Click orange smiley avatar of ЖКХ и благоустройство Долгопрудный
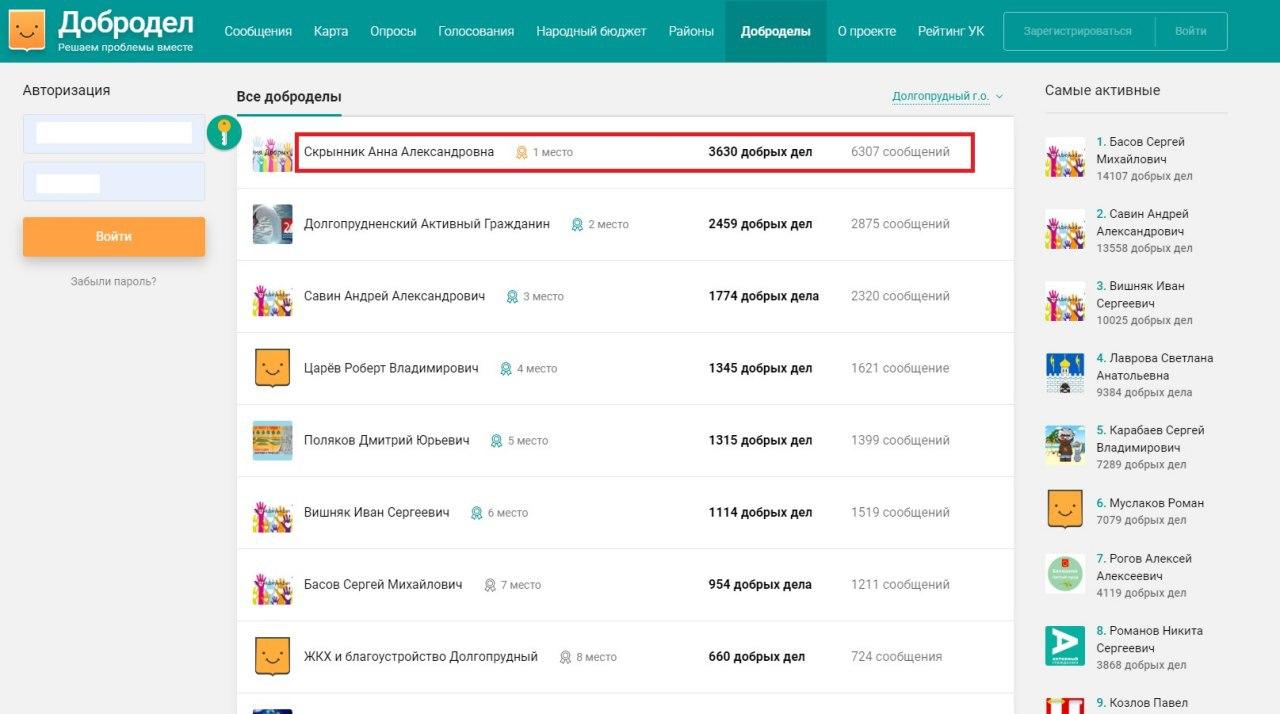This screenshot has height=714, width=1280. pyautogui.click(x=272, y=657)
